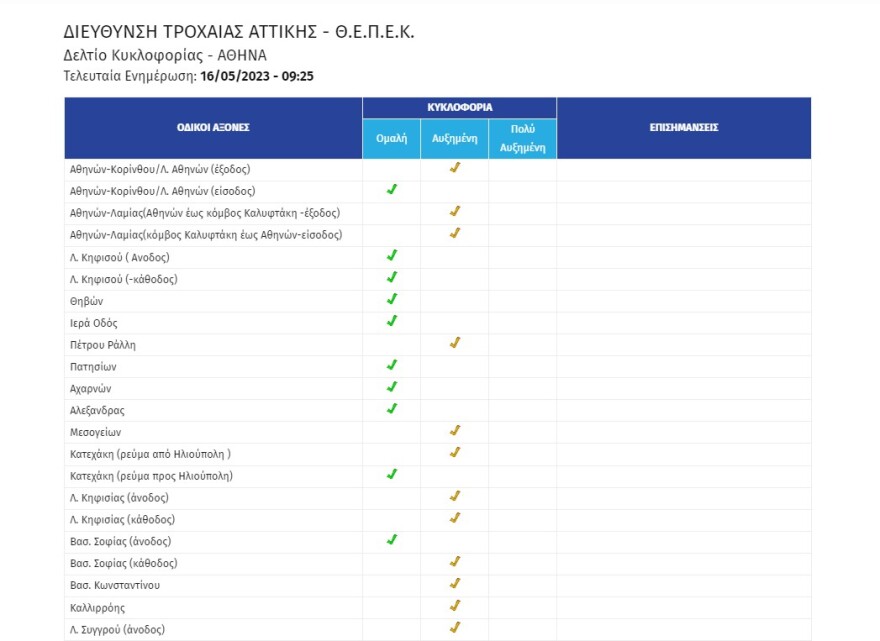This screenshot has height=641, width=880.
Task: Click the ΟΔΙΚΟΙ ΑΞΟΝΕΣ column header
Action: [213, 128]
